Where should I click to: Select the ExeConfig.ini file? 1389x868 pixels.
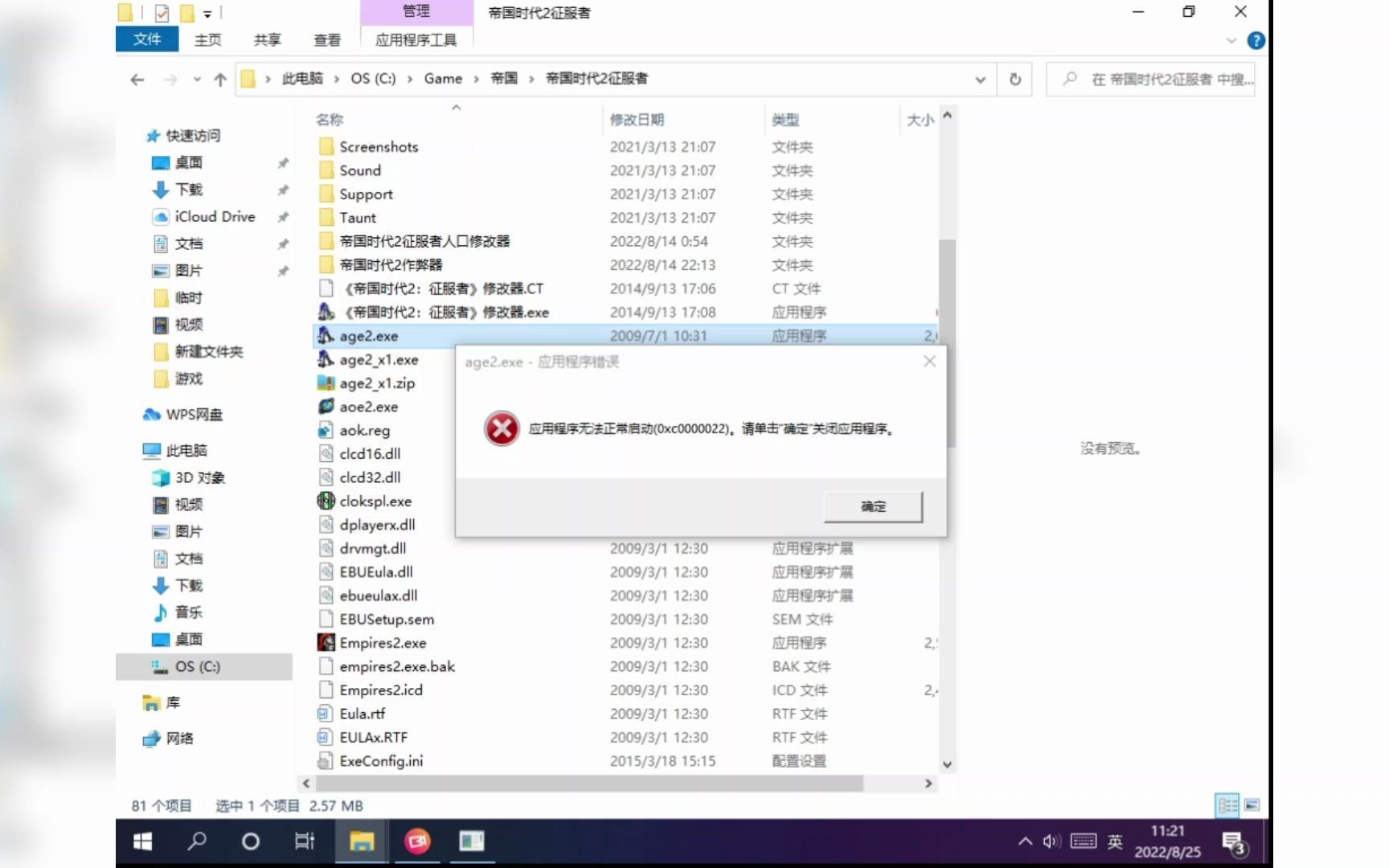380,761
